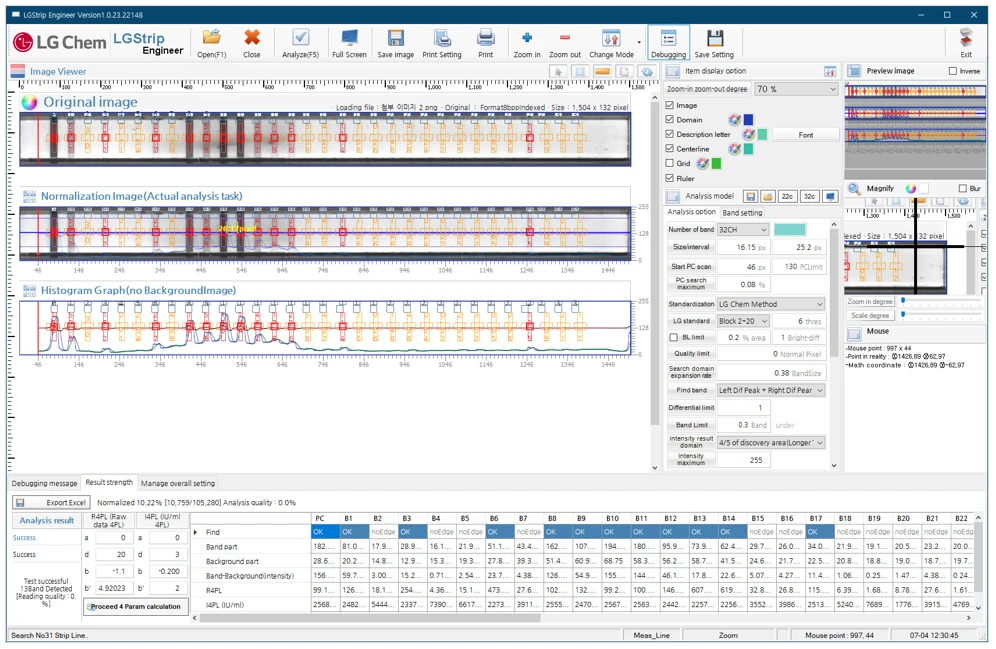Screen dimensions: 996x649
Task: Uncheck the Domain checkbox
Action: [670, 119]
